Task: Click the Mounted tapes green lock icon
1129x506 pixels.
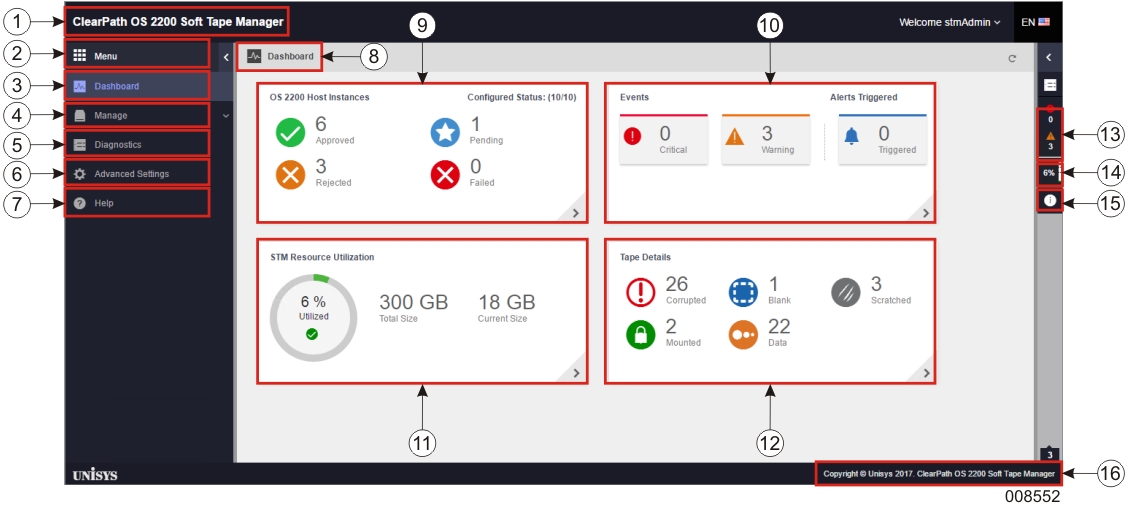Action: (x=640, y=334)
